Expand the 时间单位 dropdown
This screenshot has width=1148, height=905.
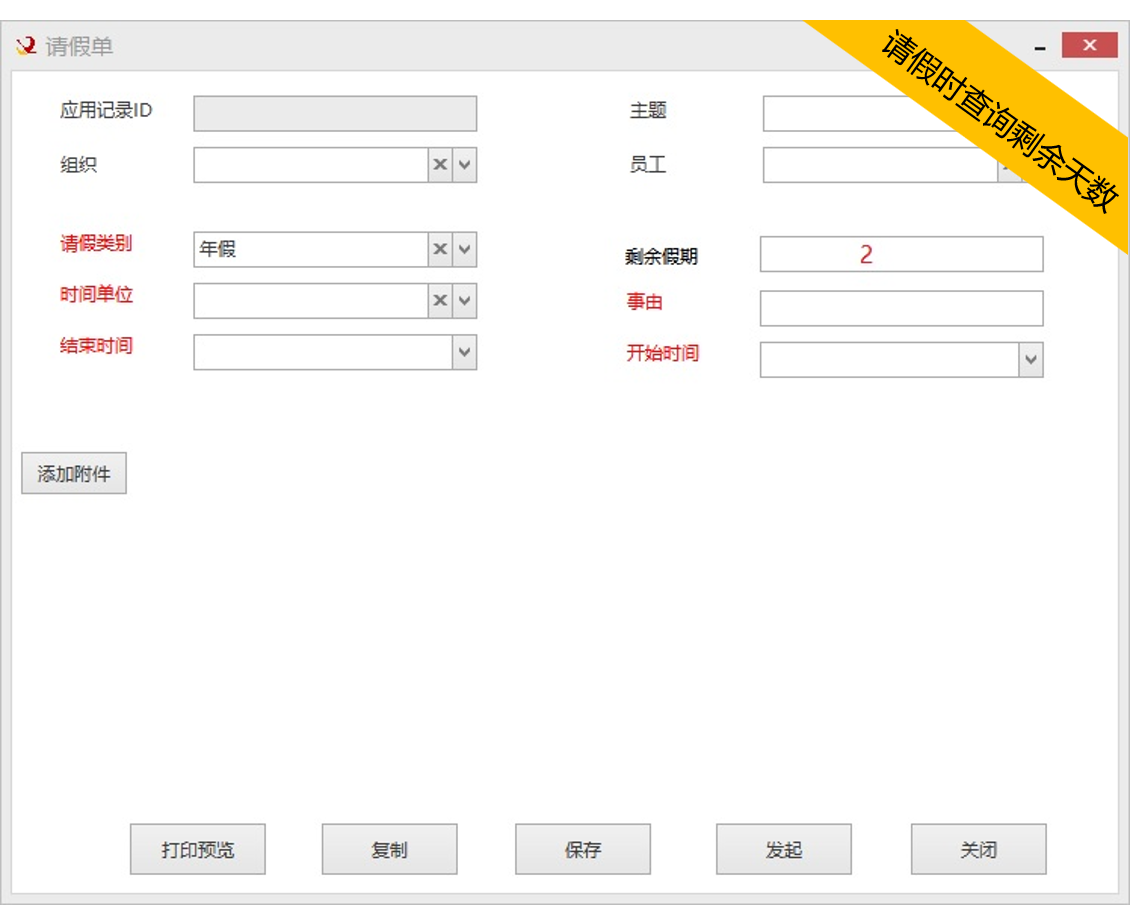(464, 301)
